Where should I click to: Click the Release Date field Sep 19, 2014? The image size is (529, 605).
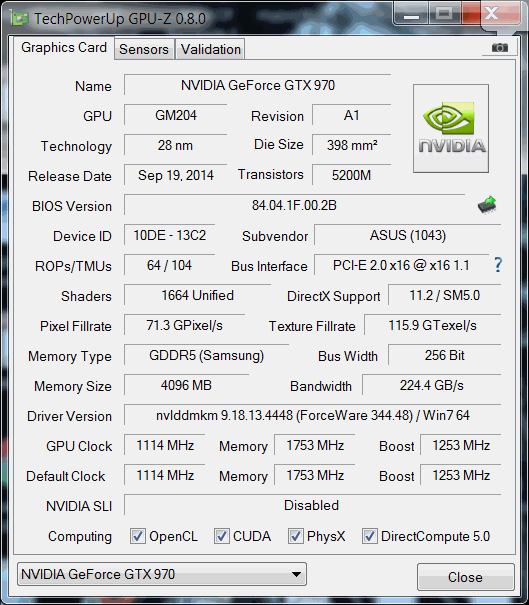[176, 175]
